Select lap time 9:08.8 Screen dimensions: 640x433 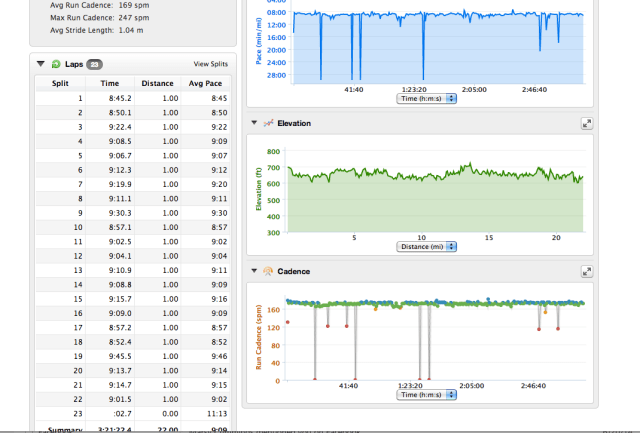(x=120, y=284)
